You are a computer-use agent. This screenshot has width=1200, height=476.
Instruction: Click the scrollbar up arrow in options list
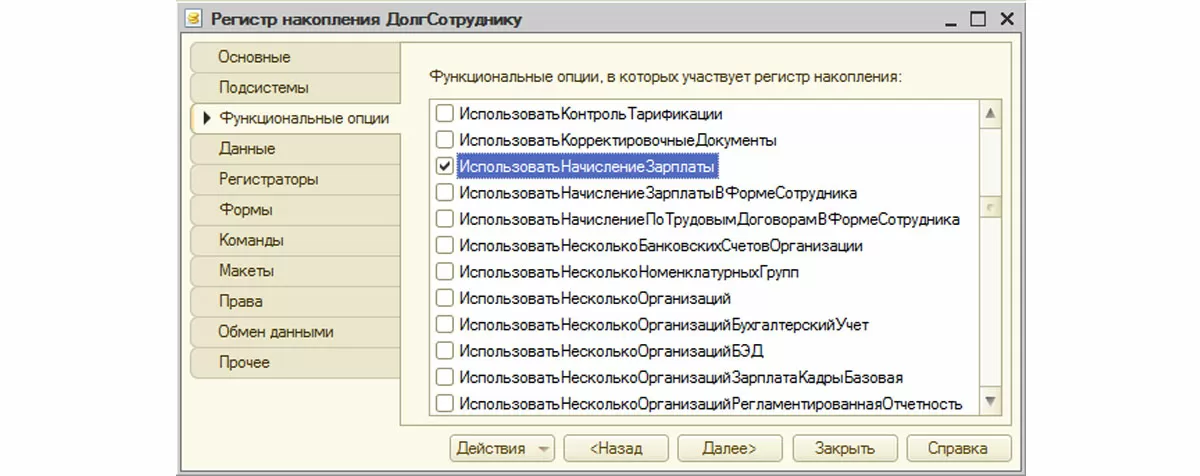[x=991, y=113]
